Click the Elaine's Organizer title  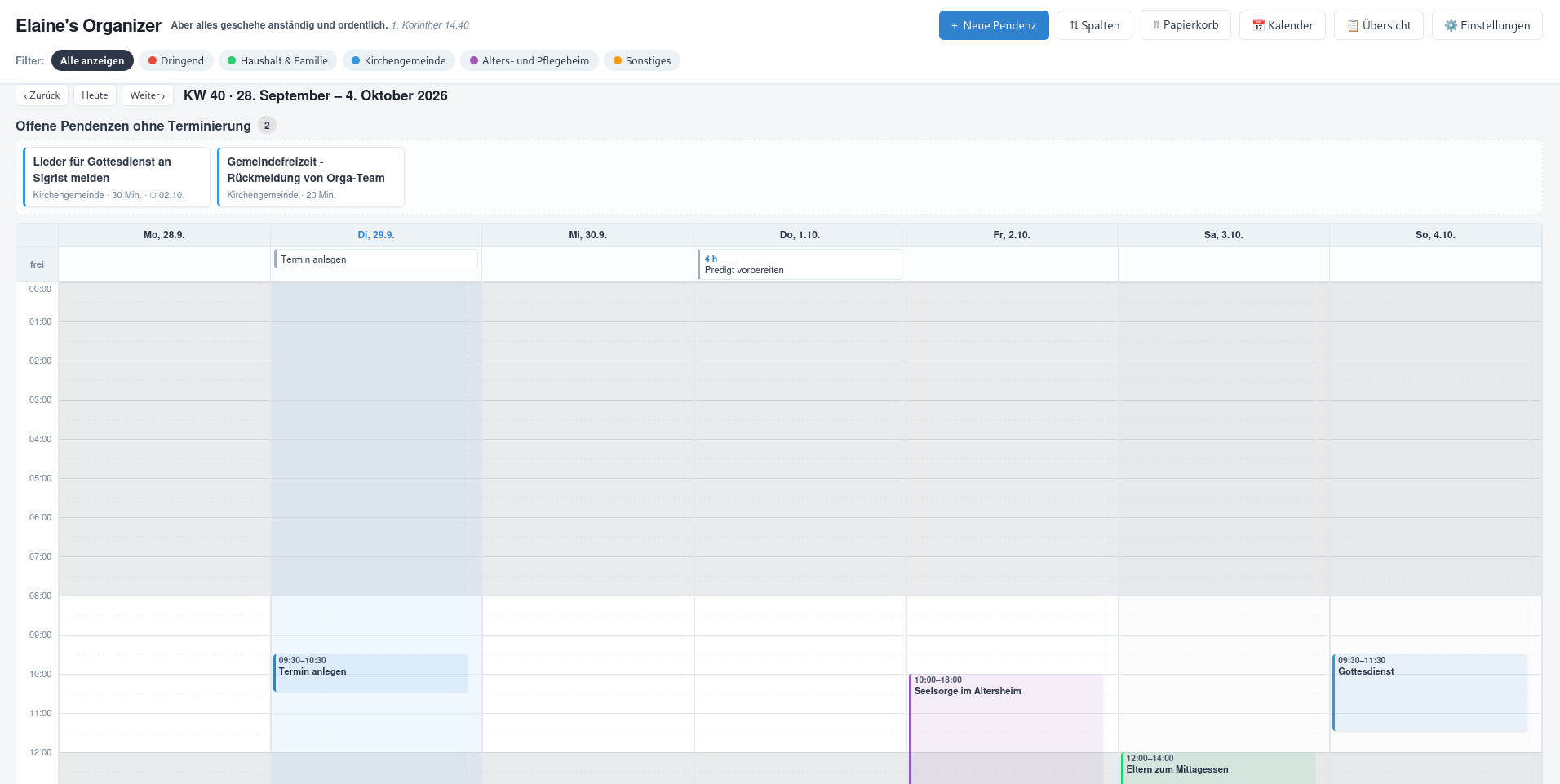(89, 25)
